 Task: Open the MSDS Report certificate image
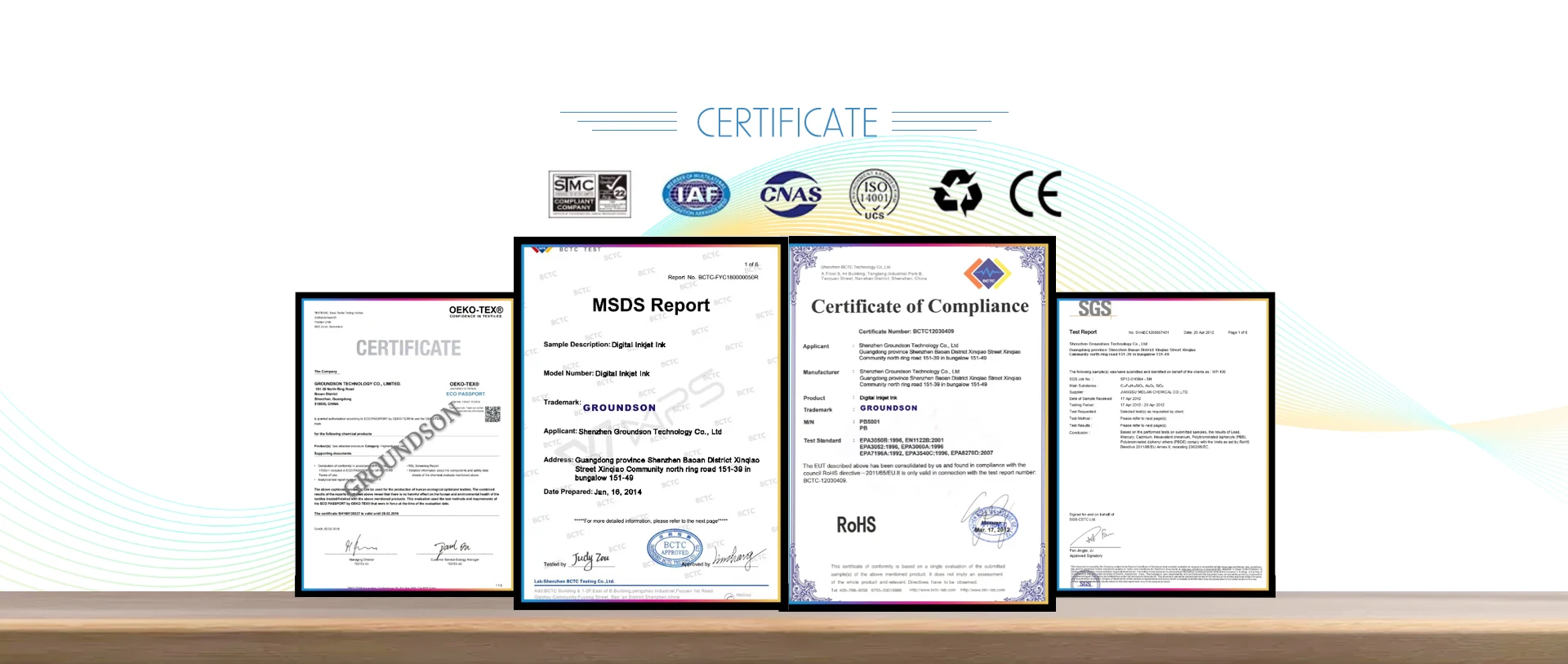tap(651, 423)
